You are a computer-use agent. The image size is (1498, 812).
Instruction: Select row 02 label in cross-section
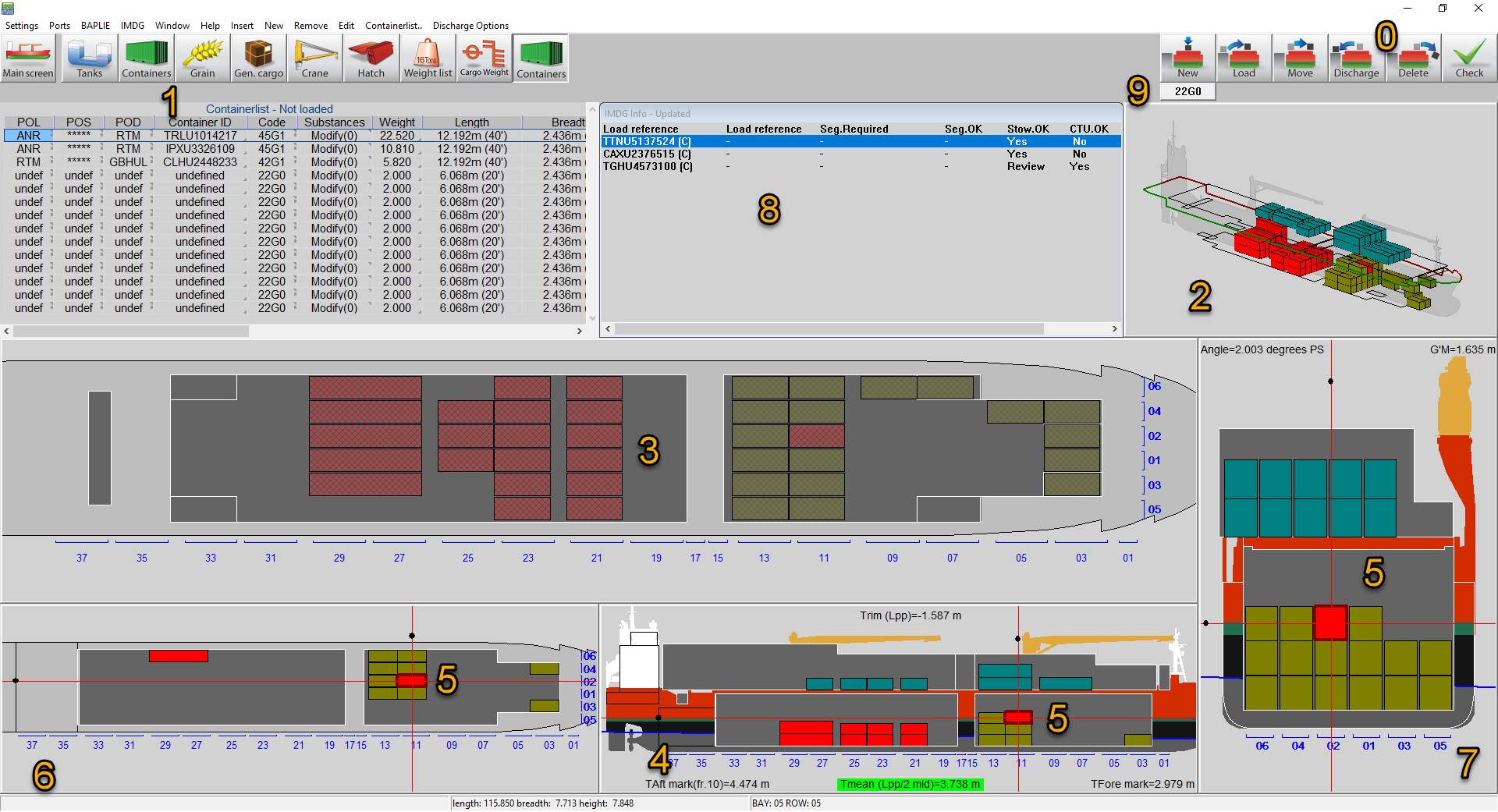click(x=1333, y=746)
